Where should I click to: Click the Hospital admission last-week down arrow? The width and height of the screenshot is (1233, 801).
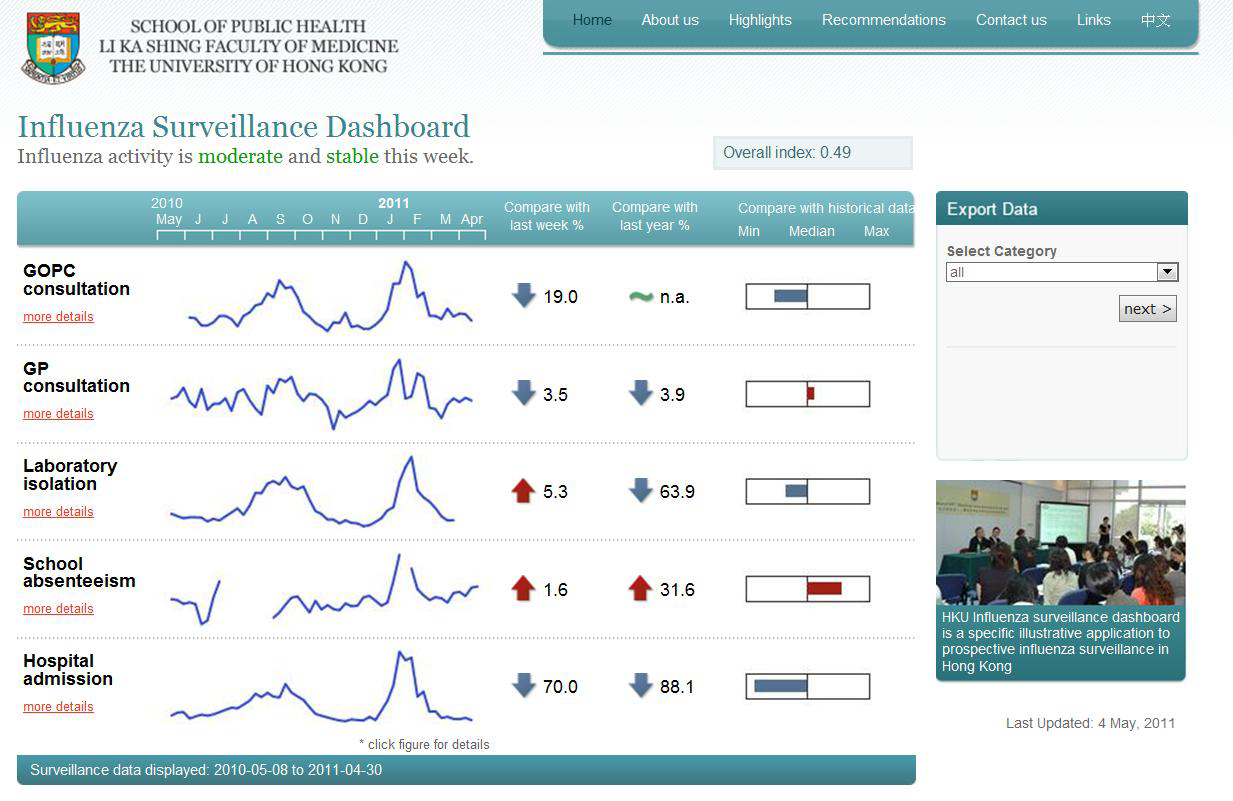click(x=524, y=686)
